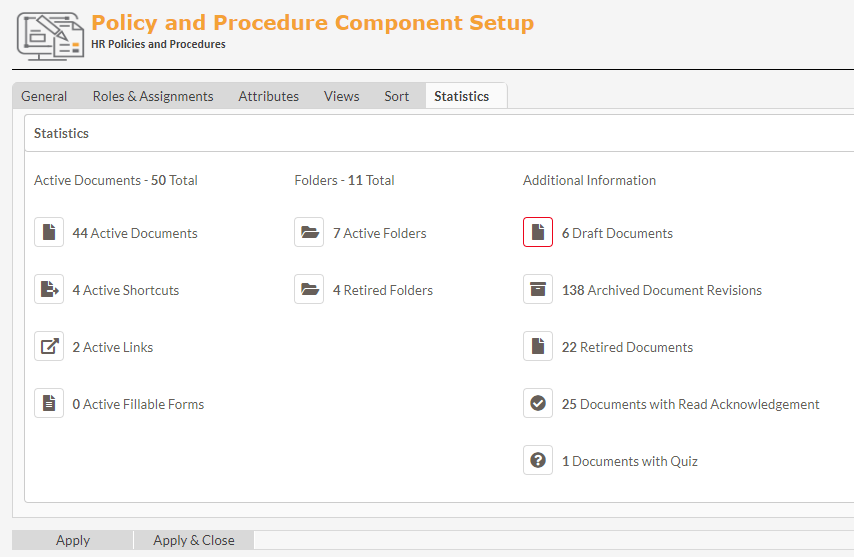Click the Retired Folders icon
Screen dimensions: 854x557
pyautogui.click(x=309, y=289)
